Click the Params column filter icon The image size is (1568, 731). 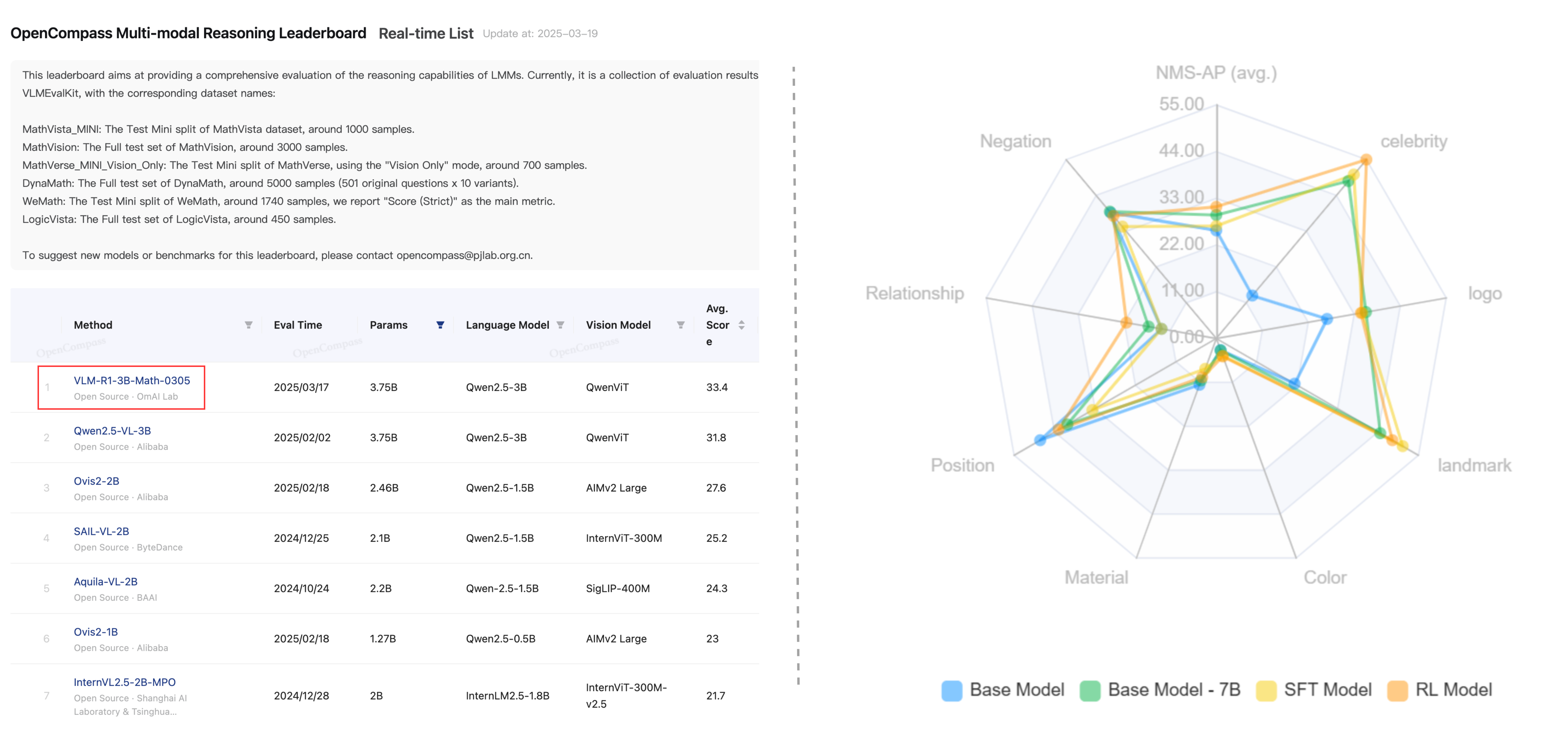tap(440, 325)
